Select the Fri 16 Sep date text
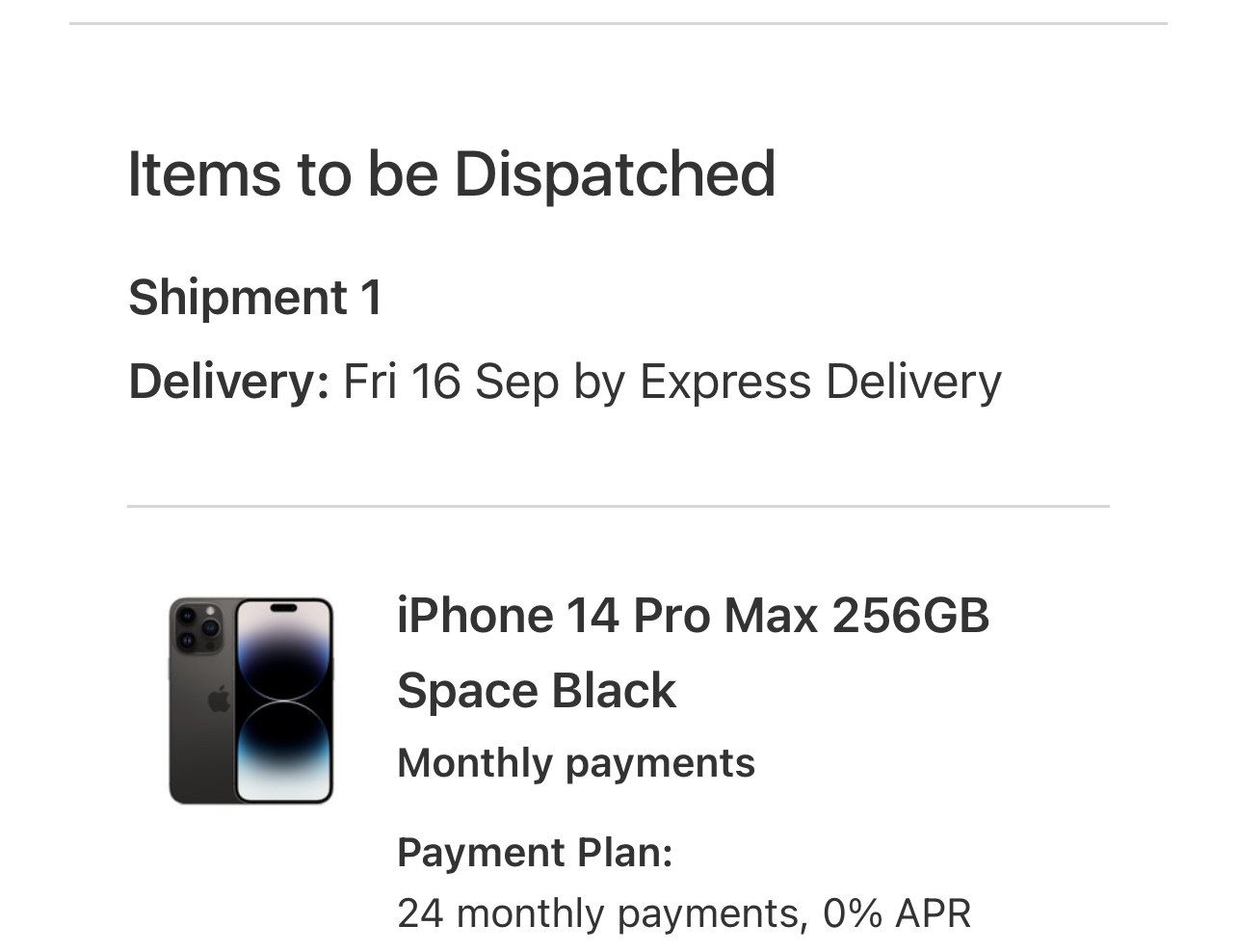This screenshot has height=952, width=1237. click(x=451, y=382)
